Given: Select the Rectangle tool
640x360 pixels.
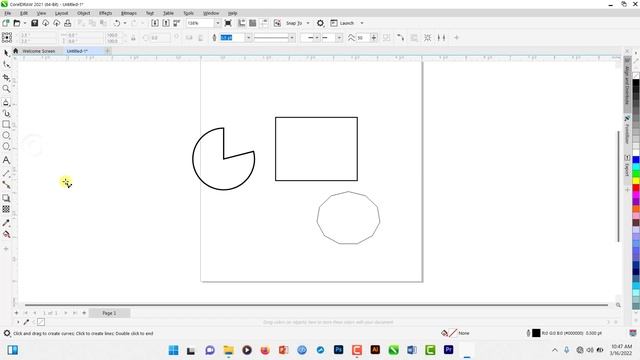Looking at the screenshot, I should point(6,124).
